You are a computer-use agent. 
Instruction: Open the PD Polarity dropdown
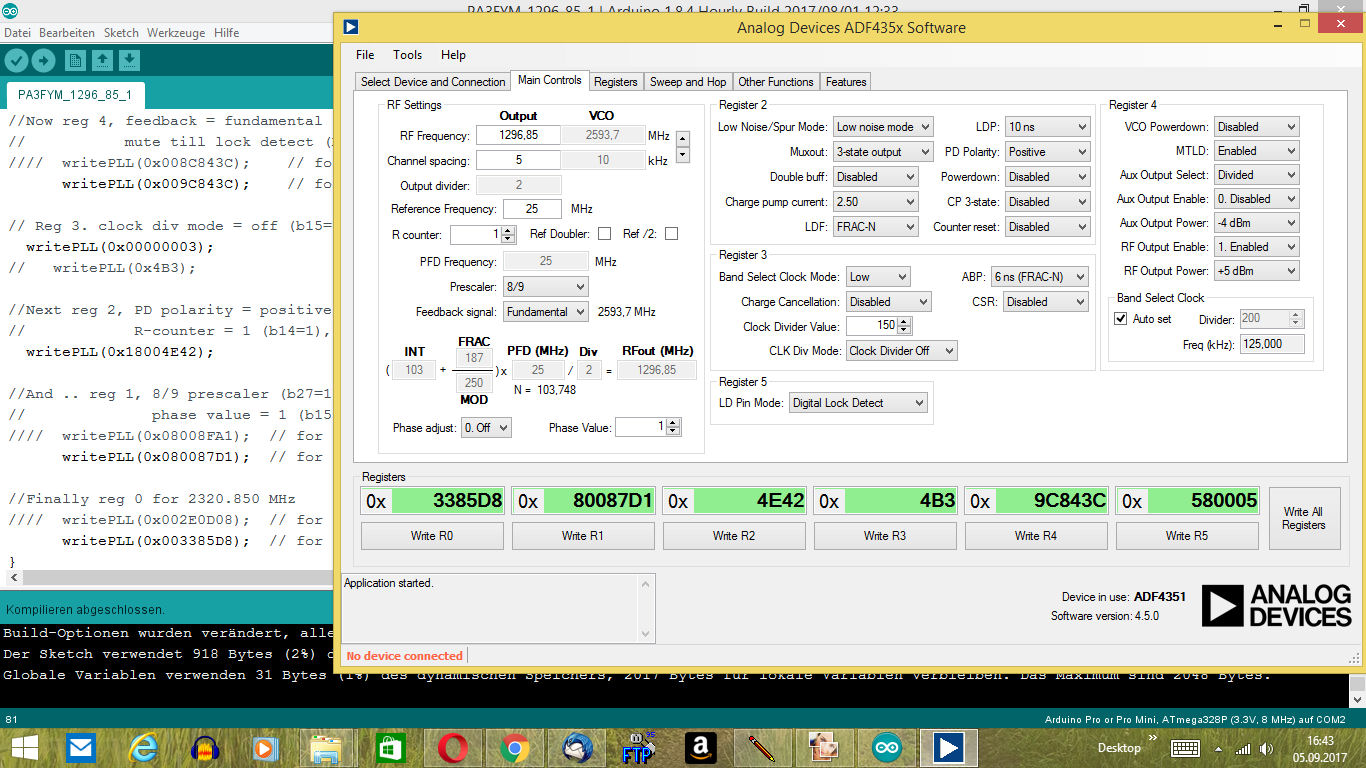tap(1047, 152)
